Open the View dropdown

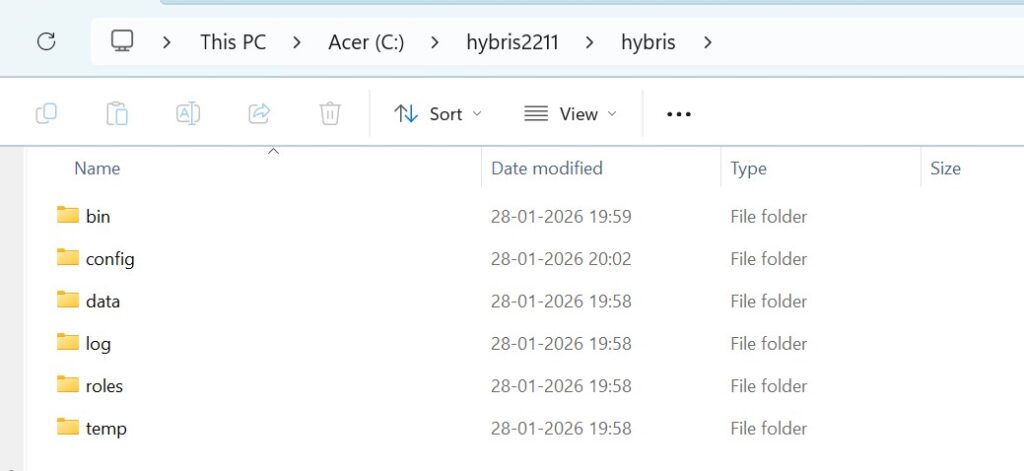570,114
